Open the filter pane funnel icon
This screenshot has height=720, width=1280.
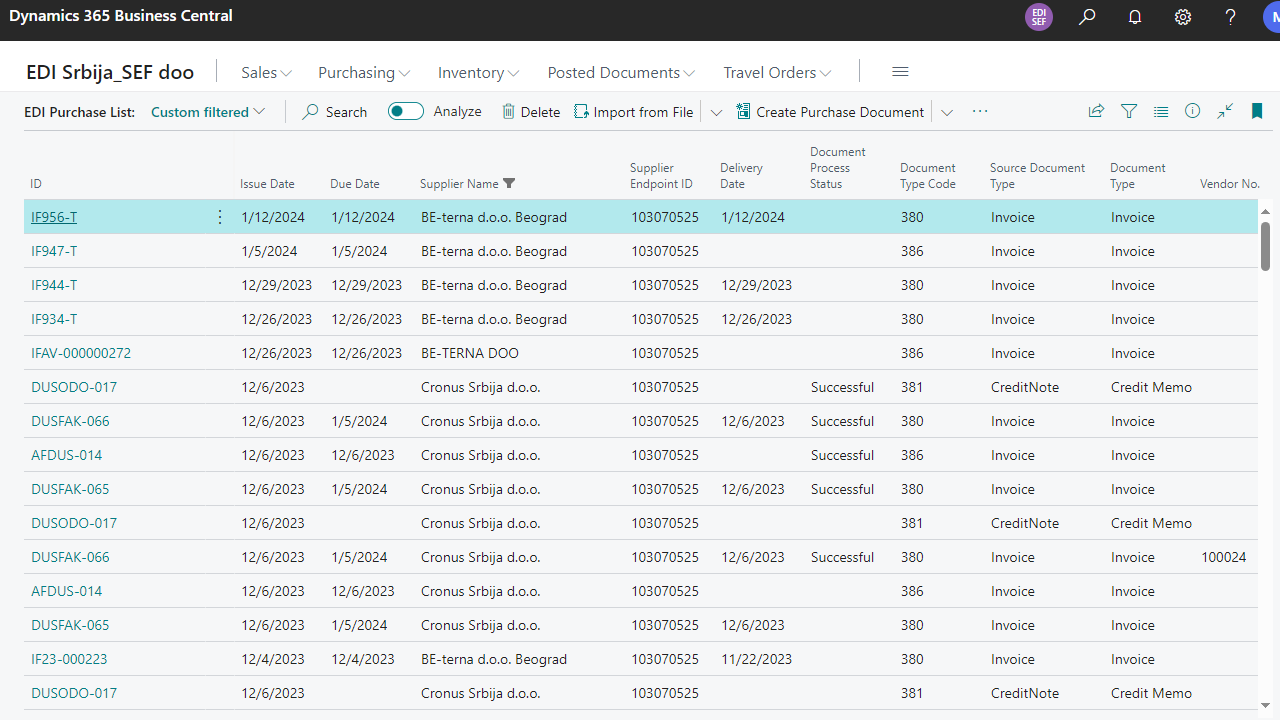[x=1129, y=112]
